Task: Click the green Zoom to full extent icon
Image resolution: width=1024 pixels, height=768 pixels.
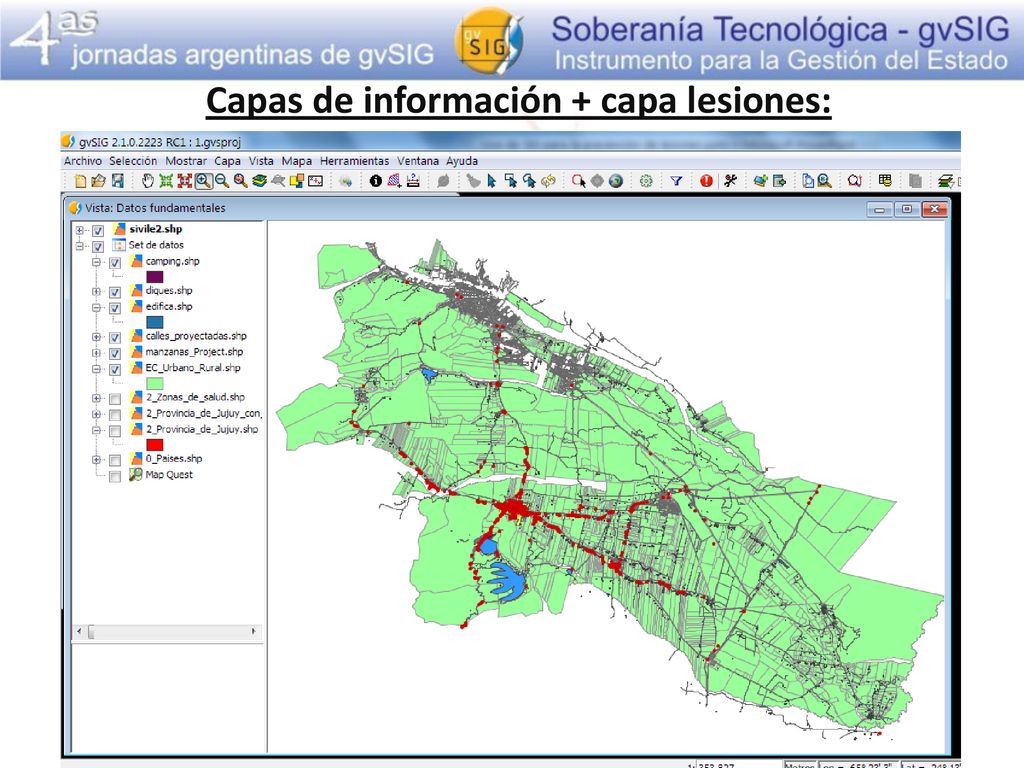Action: [167, 181]
